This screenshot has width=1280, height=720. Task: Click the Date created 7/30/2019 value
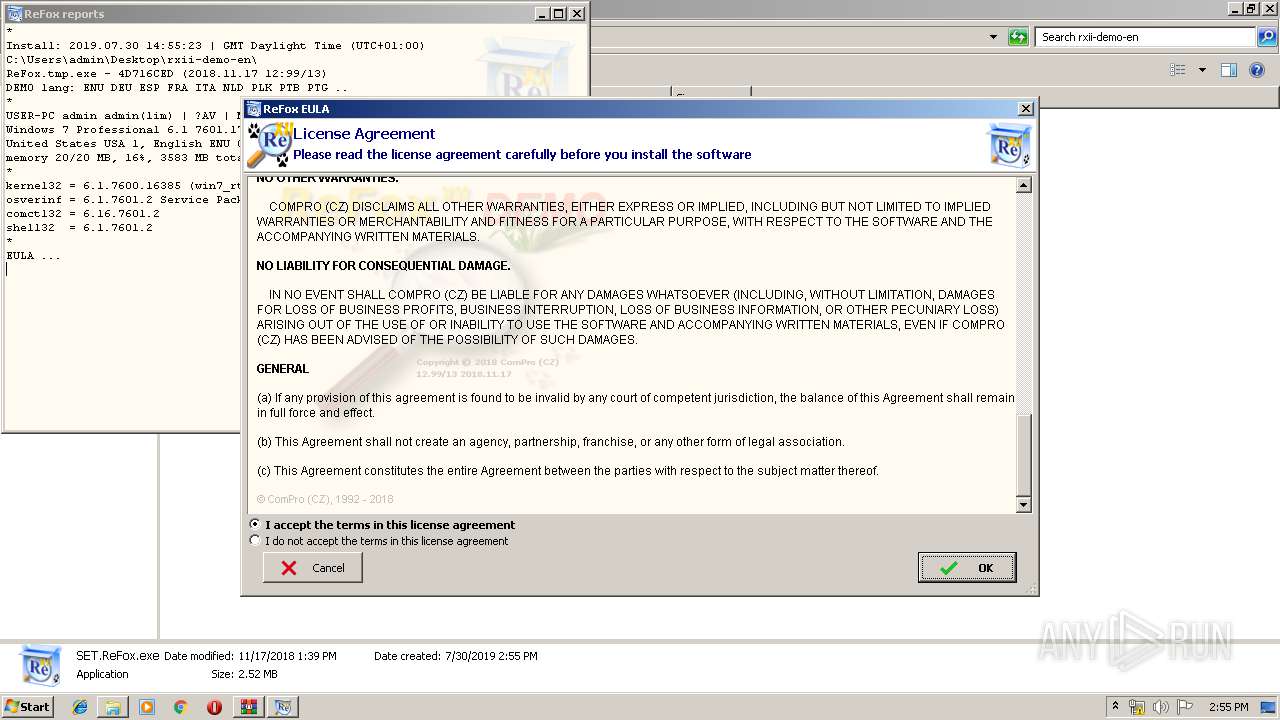[x=491, y=656]
